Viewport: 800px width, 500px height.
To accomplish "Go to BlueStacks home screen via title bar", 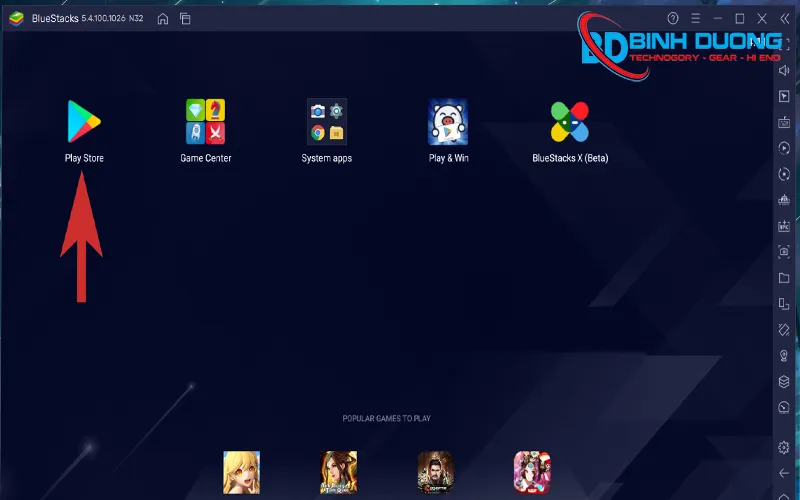I will [x=163, y=19].
